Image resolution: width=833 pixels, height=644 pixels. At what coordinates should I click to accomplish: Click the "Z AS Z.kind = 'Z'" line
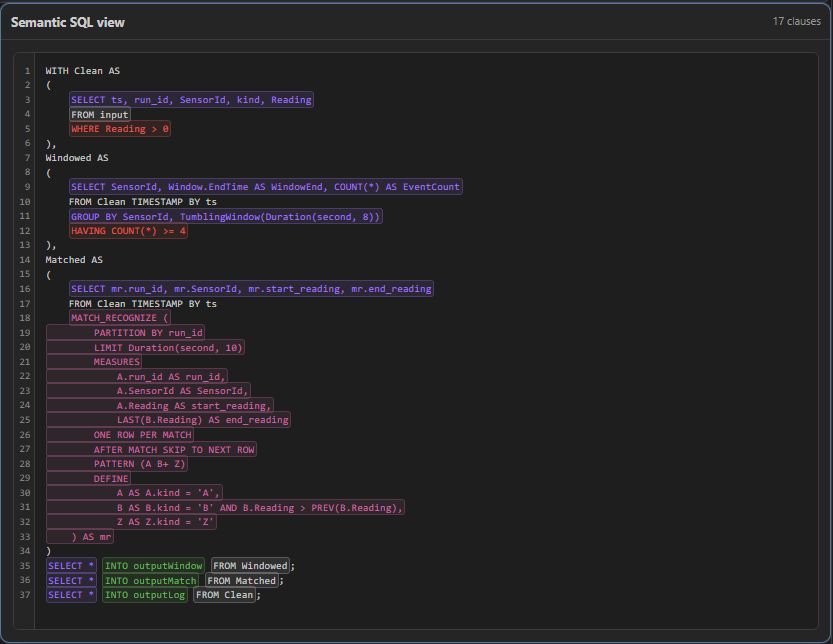132,522
